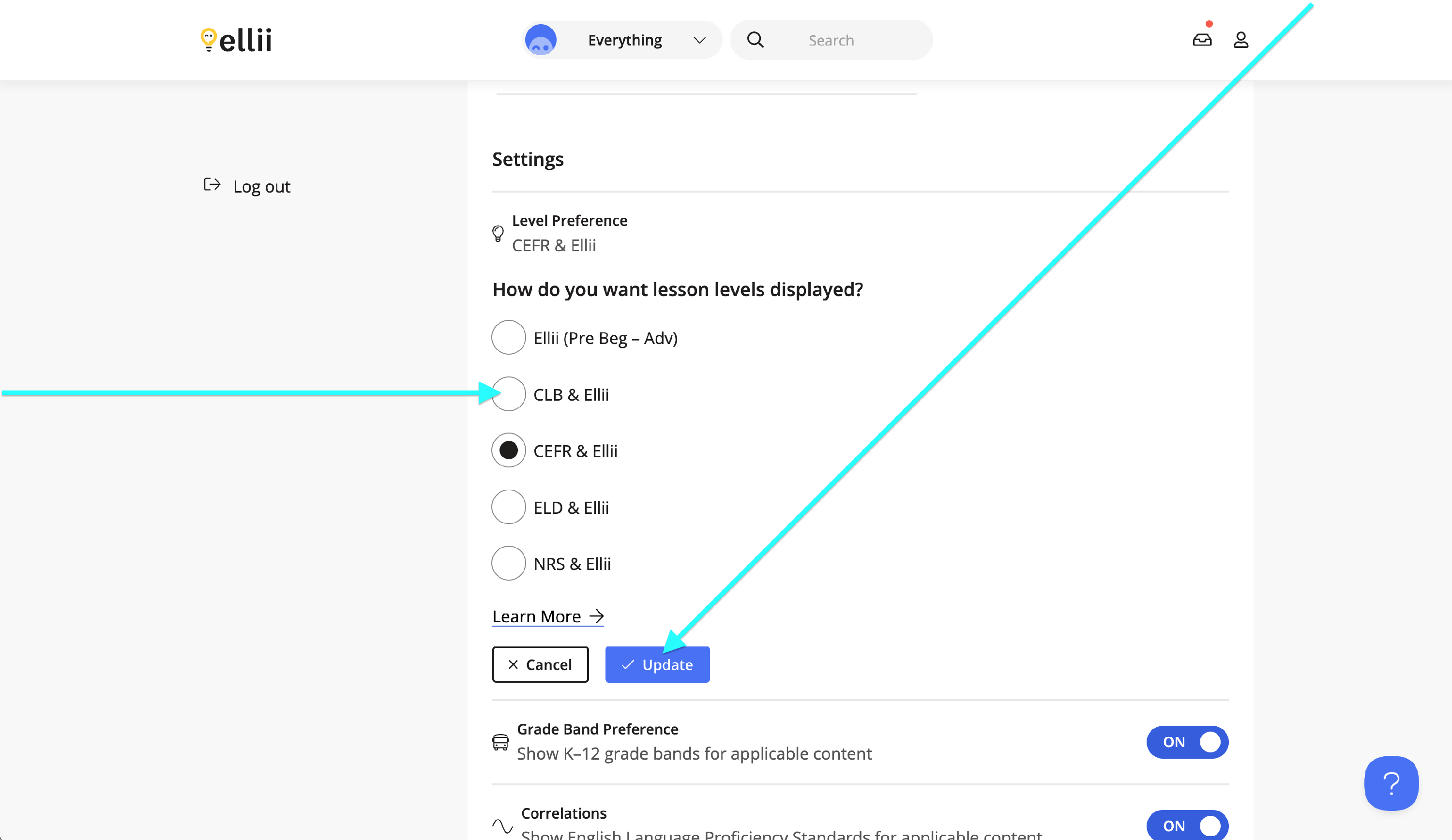Click the Level Preference lightbulb icon
This screenshot has height=840, width=1452.
pos(499,233)
